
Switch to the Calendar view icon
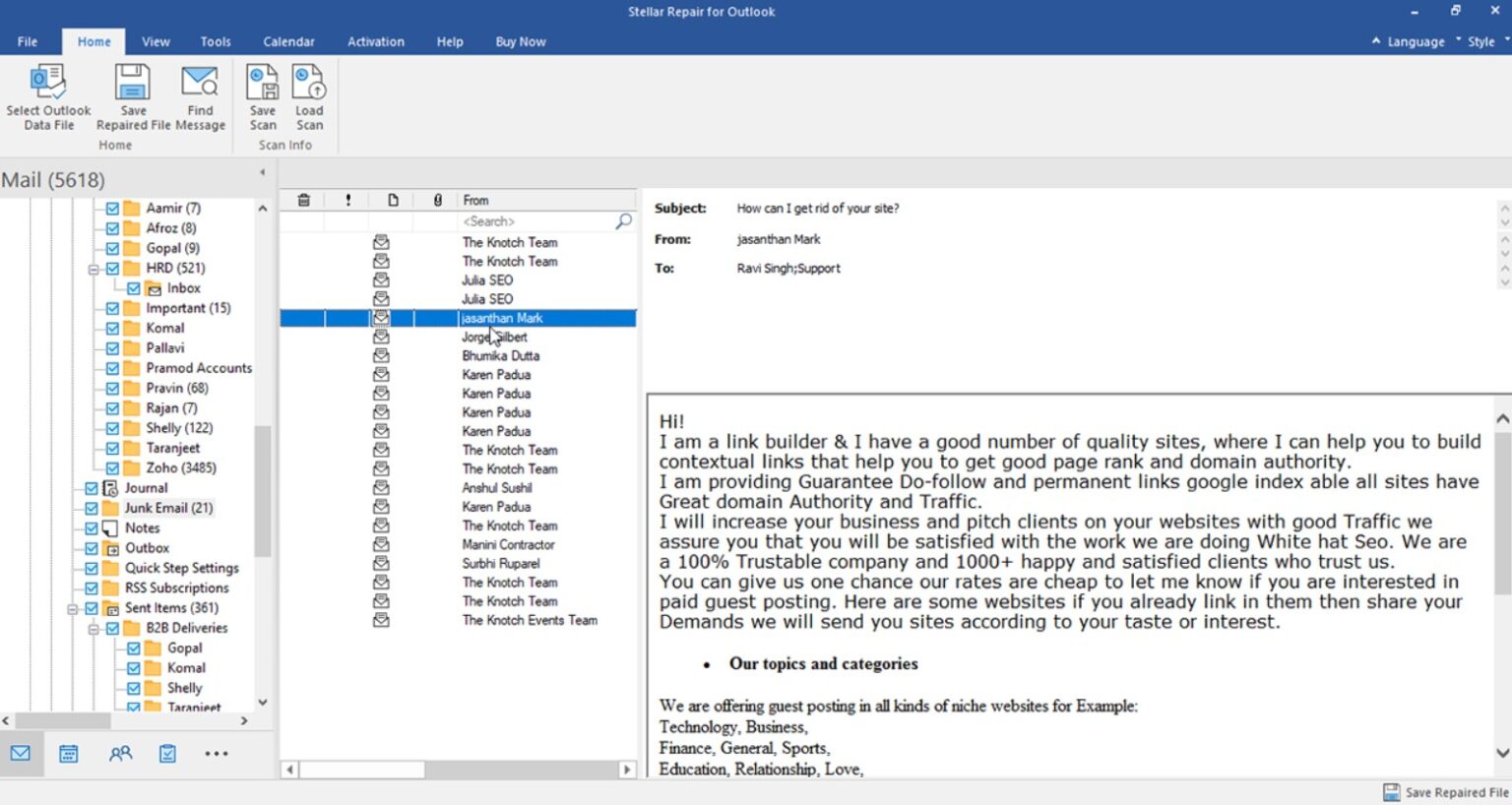[x=68, y=753]
